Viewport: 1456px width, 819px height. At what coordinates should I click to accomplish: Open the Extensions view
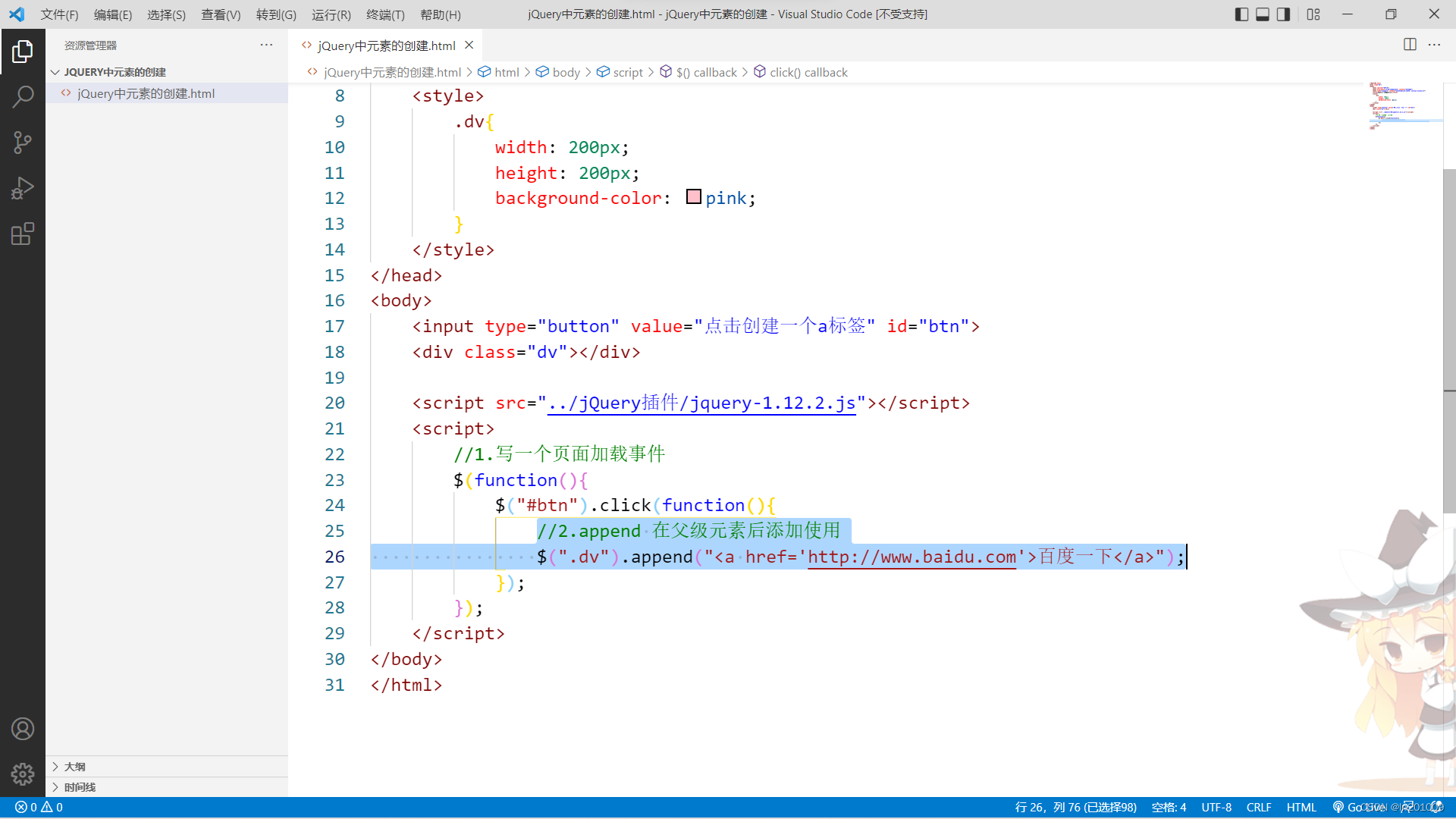tap(23, 234)
